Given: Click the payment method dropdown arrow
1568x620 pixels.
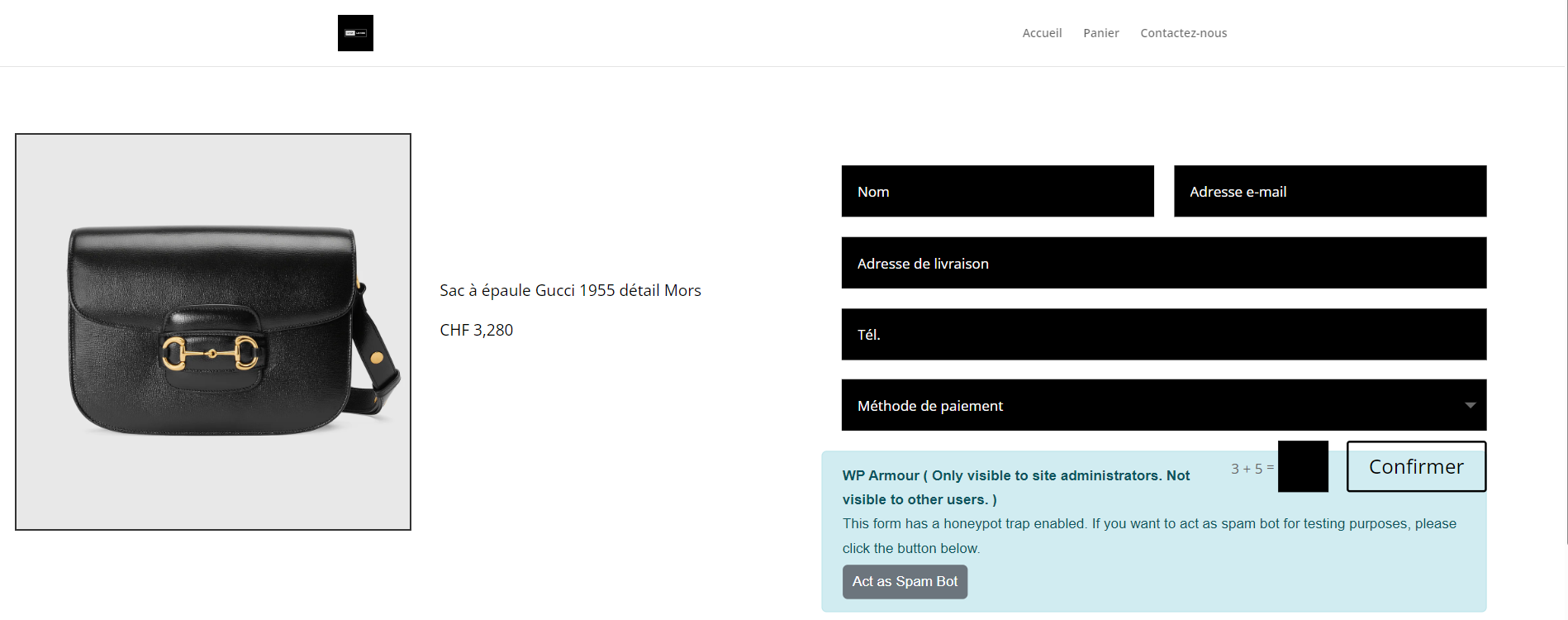Looking at the screenshot, I should click(x=1470, y=405).
